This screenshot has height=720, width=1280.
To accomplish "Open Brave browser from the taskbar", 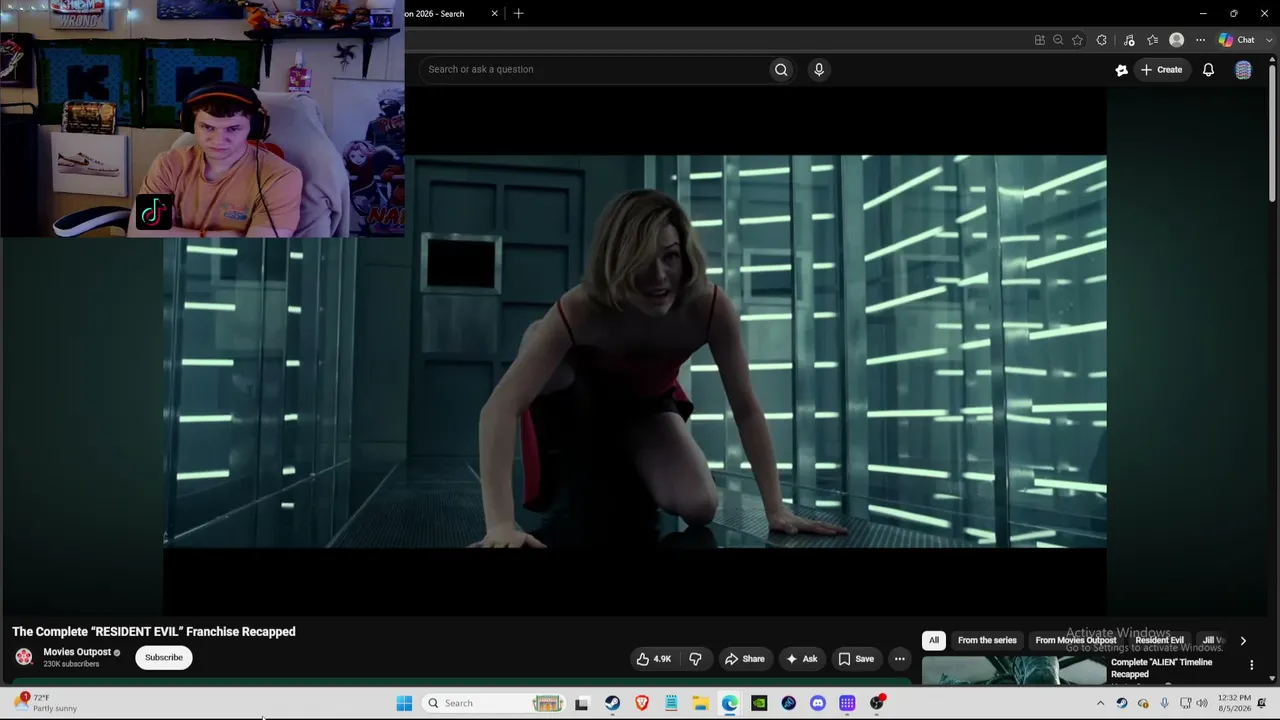I will pyautogui.click(x=642, y=703).
